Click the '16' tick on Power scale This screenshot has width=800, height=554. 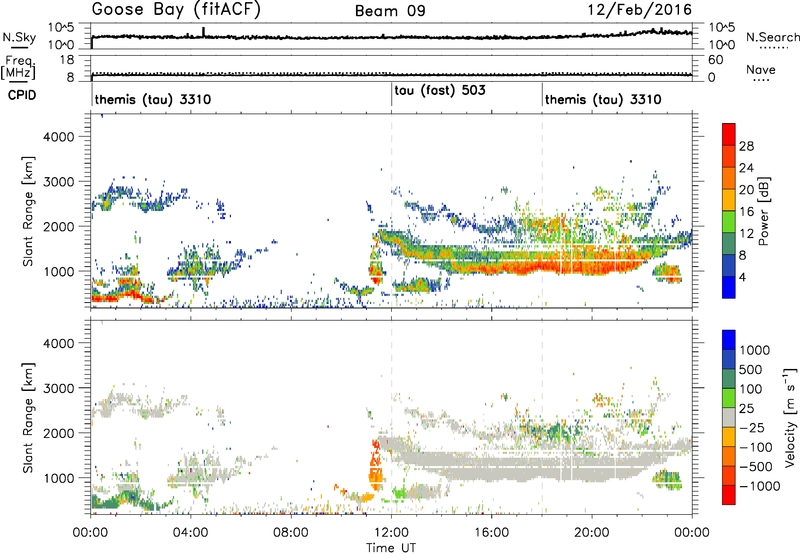click(746, 212)
